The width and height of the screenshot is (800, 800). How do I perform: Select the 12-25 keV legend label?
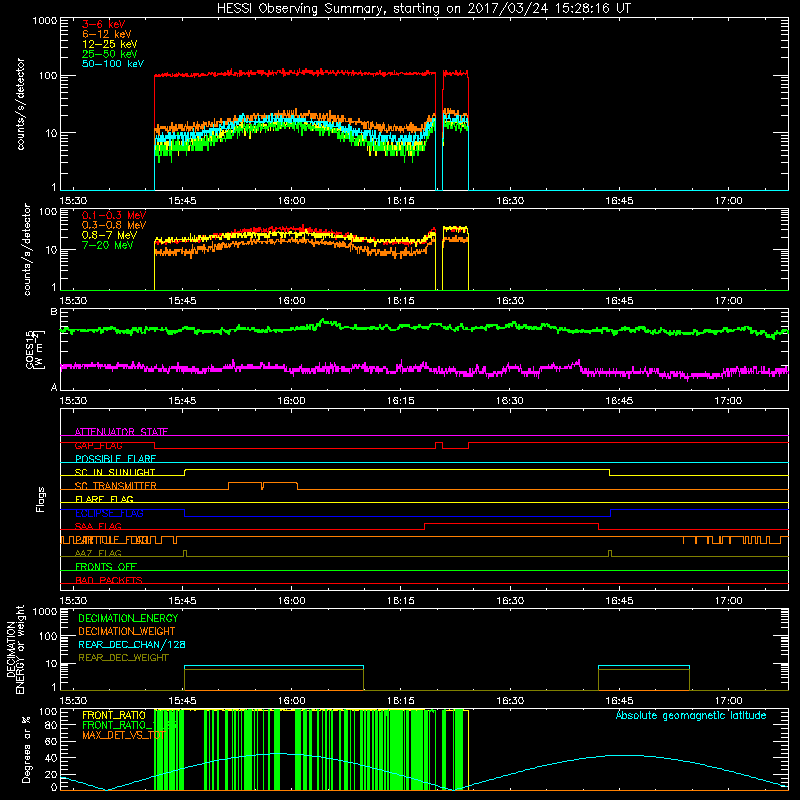110,44
